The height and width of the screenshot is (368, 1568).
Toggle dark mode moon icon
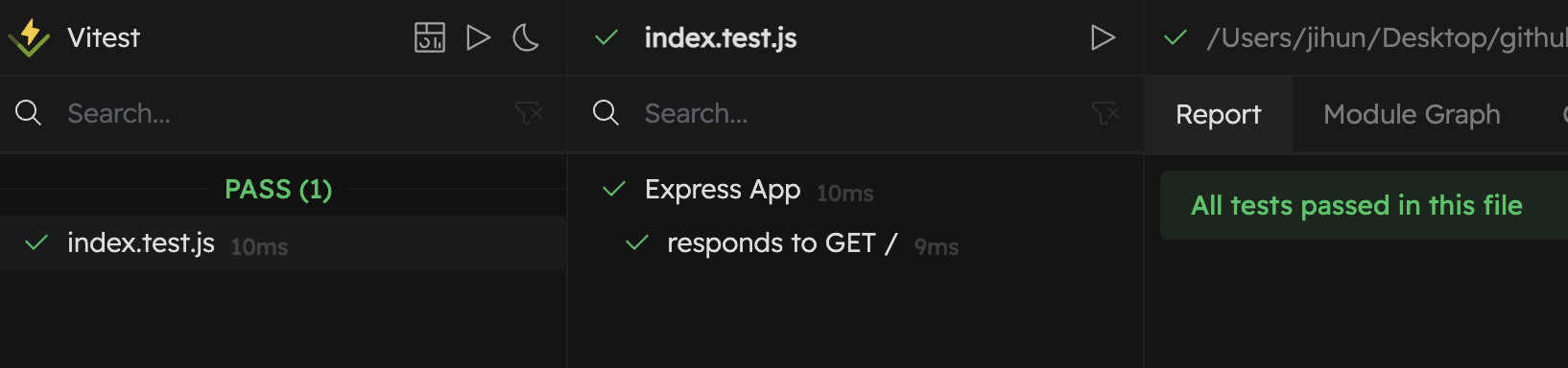(526, 37)
